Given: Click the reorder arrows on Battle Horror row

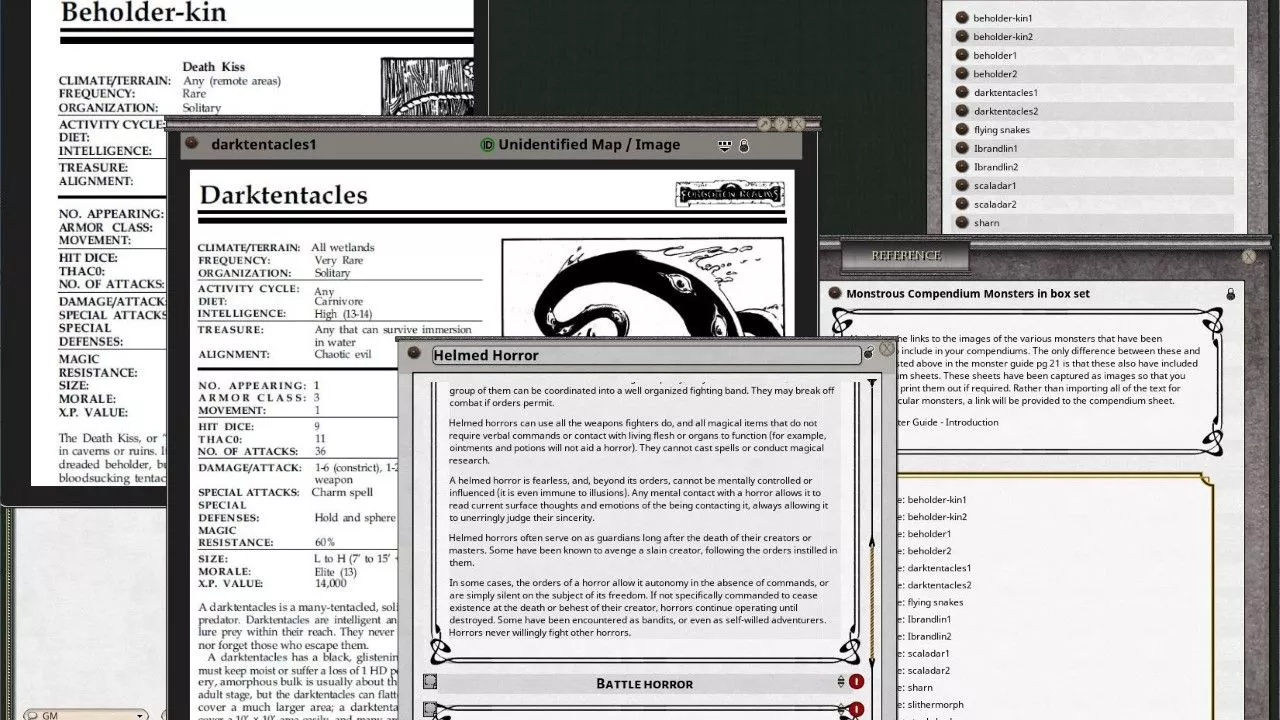Looking at the screenshot, I should (x=840, y=682).
